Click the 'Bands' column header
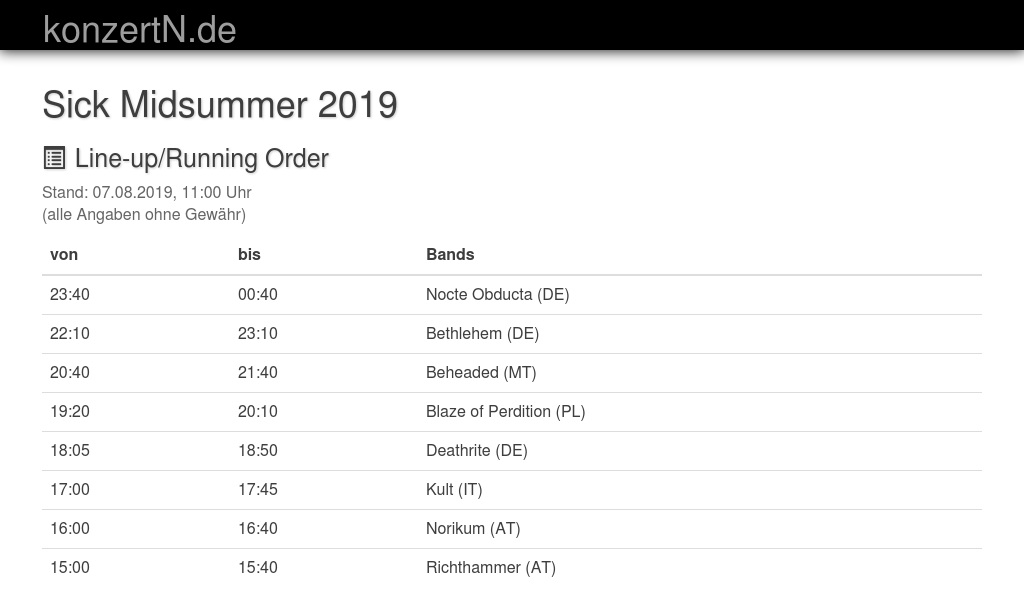Screen dimensions: 1024x607 click(x=450, y=255)
